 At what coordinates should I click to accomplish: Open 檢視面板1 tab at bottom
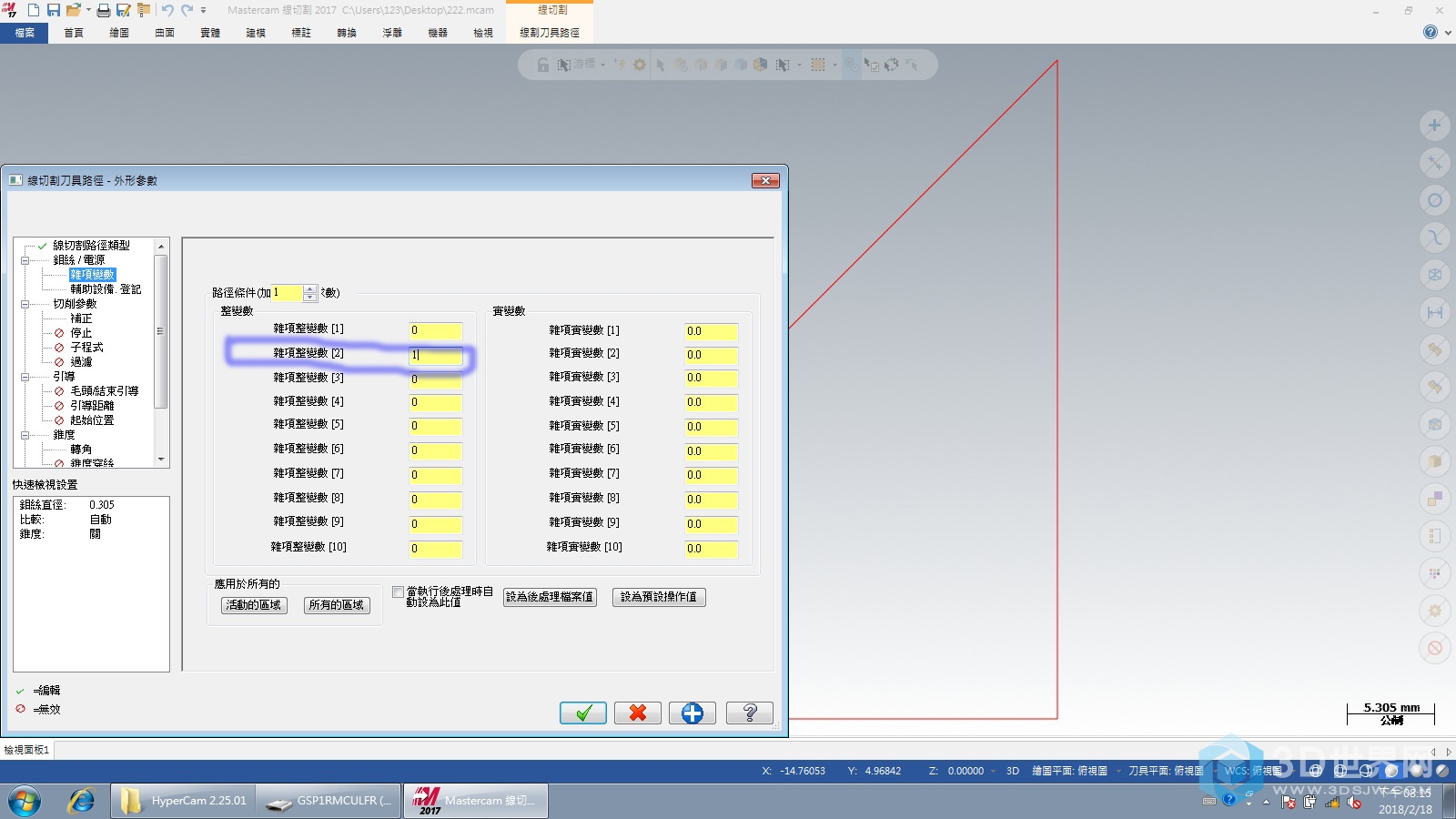tap(27, 750)
